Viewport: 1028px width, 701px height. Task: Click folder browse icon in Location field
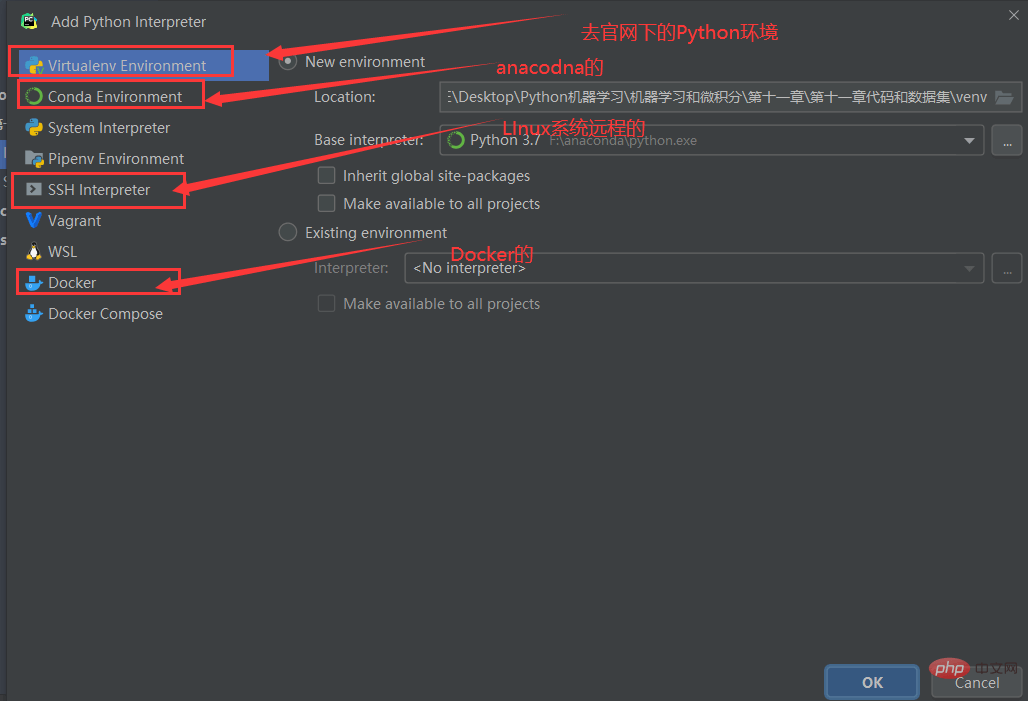pos(1004,98)
